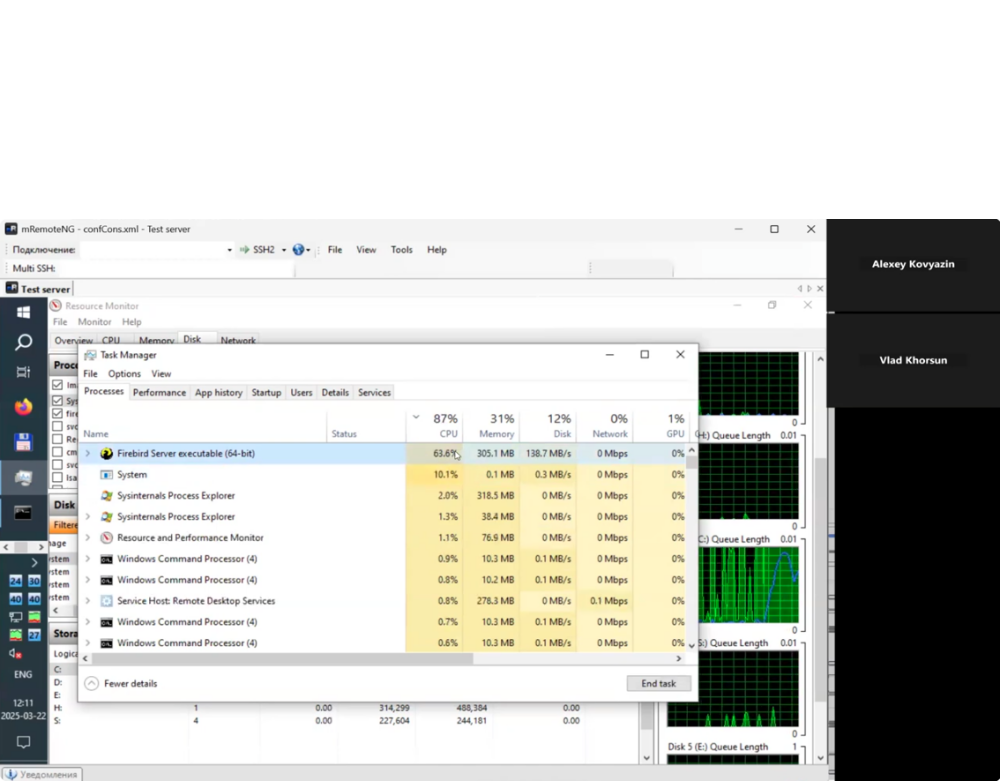Open the Tools menu in mRemoteNG
The height and width of the screenshot is (781, 1000).
click(401, 250)
